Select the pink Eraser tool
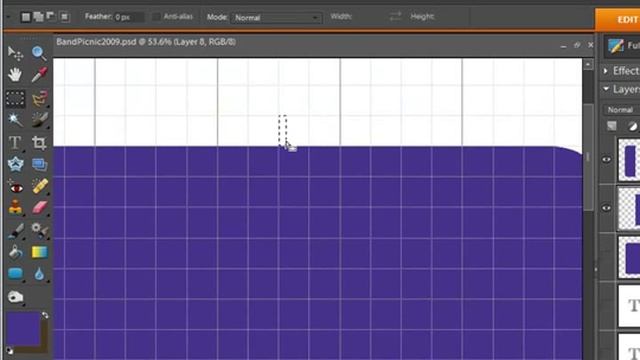The width and height of the screenshot is (640, 360). pos(39,207)
